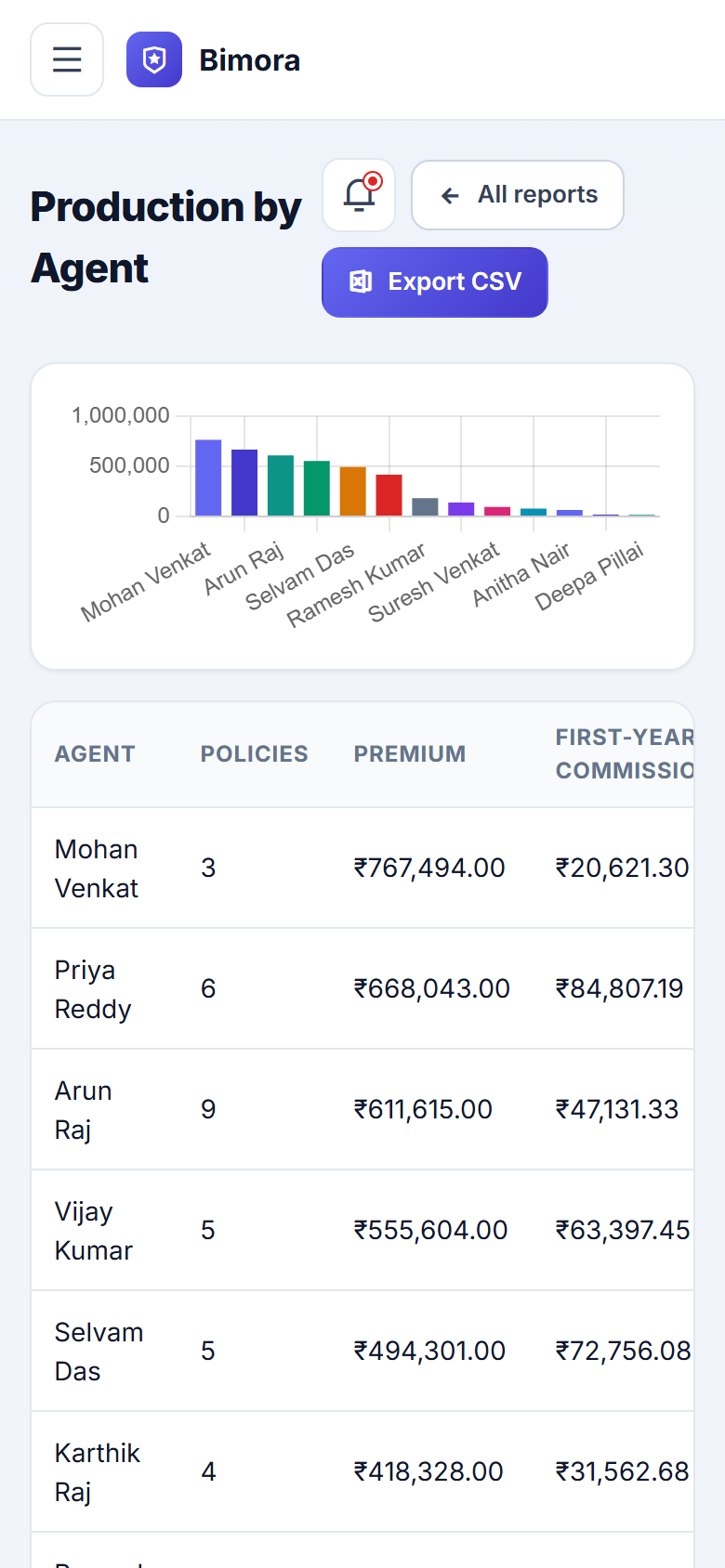Select agent Vijay Kumar row name
The image size is (725, 1568).
94,1231
